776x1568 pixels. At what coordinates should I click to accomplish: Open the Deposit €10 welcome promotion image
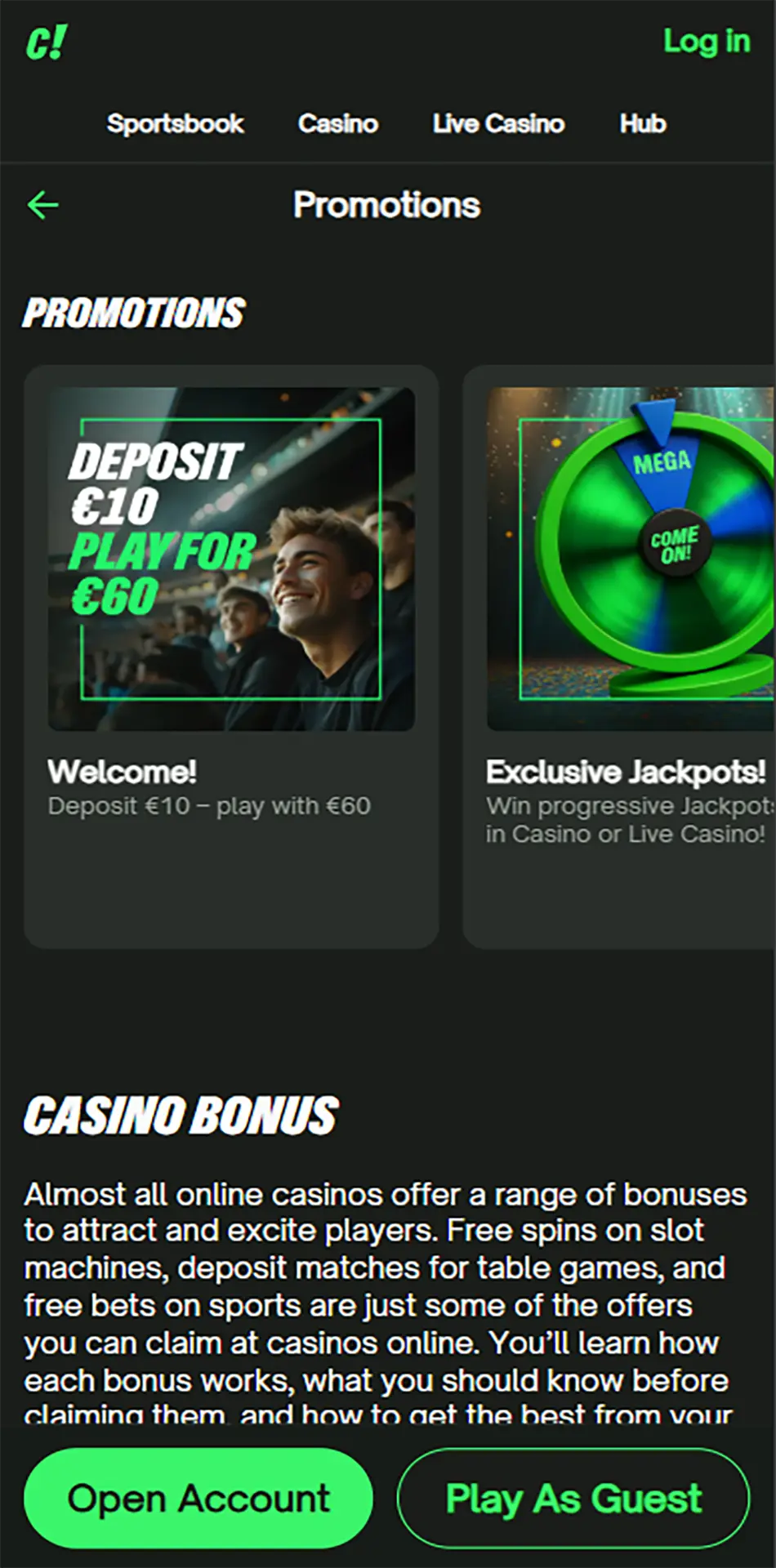point(231,559)
